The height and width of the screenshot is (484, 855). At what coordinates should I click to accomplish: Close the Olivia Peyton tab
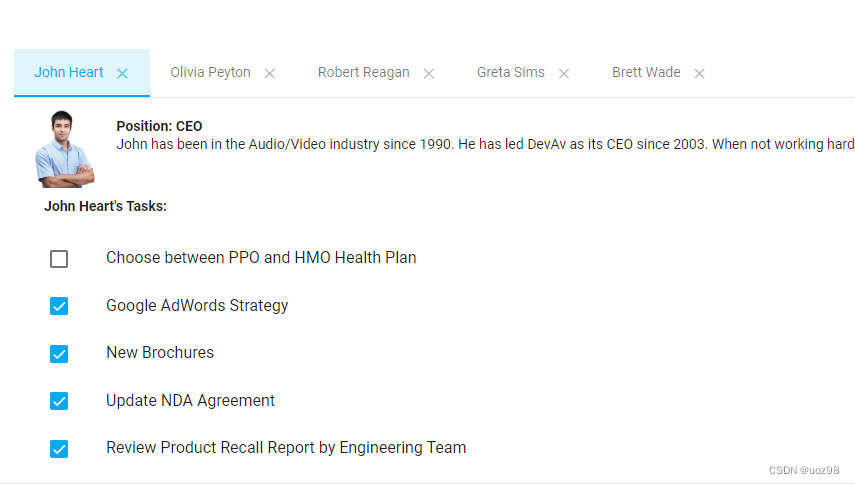(270, 73)
